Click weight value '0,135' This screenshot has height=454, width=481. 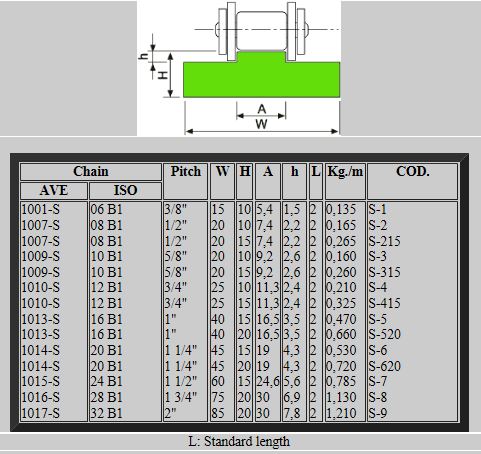coord(341,209)
